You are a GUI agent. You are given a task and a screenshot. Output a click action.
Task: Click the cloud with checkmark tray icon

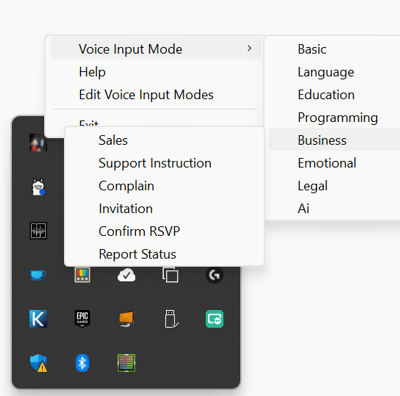126,275
